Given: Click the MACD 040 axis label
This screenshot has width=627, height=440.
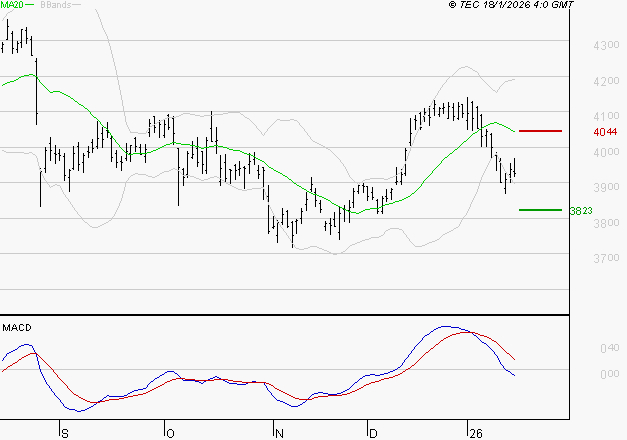Looking at the screenshot, I should tap(610, 348).
